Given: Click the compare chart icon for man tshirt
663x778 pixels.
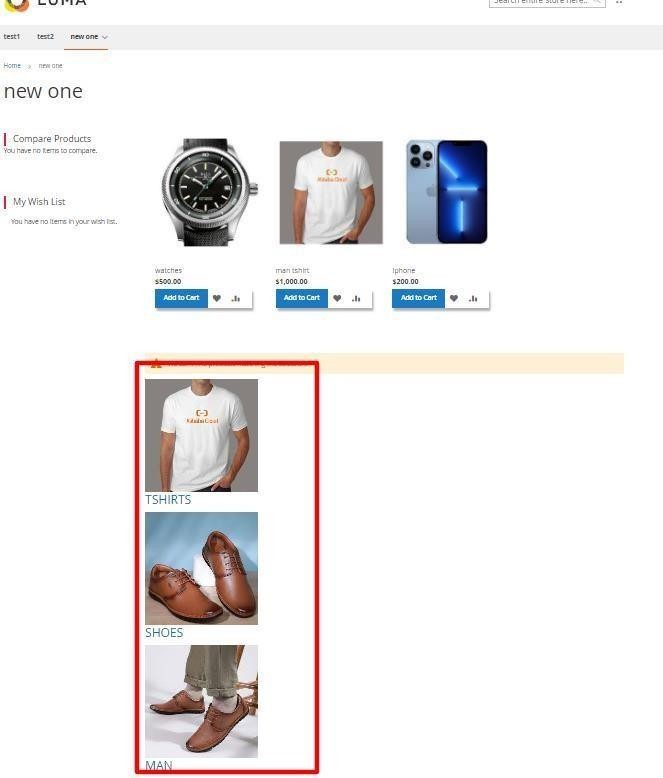Looking at the screenshot, I should 356,298.
